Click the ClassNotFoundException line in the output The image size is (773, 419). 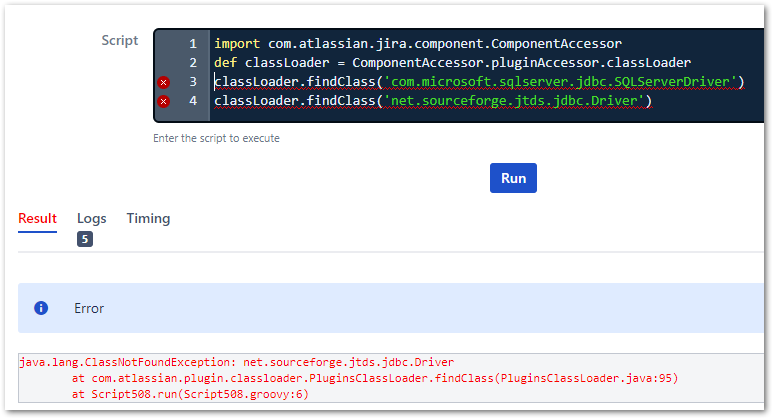pos(237,362)
